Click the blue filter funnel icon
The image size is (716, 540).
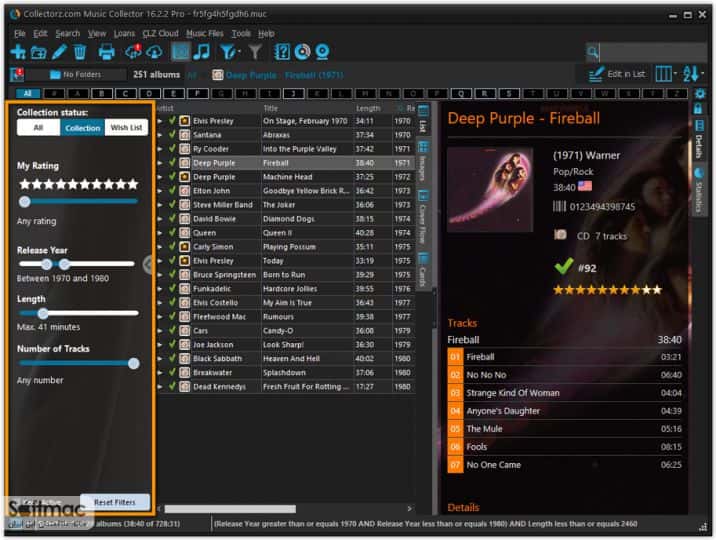228,52
